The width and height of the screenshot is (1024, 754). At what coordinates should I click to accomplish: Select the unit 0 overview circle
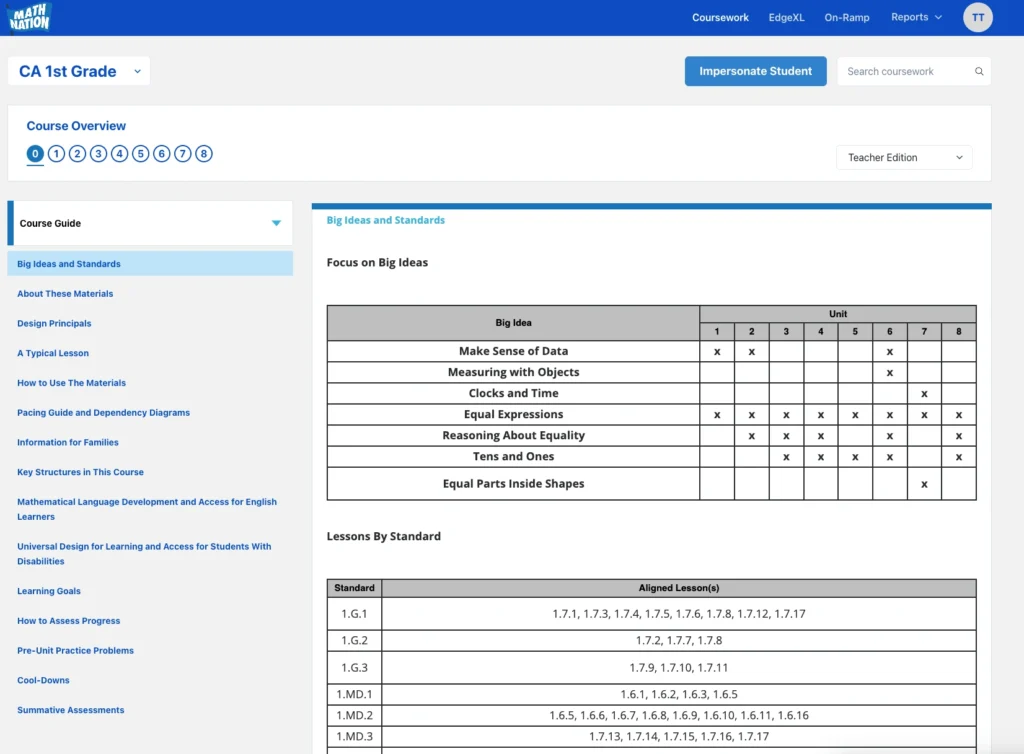pyautogui.click(x=35, y=154)
